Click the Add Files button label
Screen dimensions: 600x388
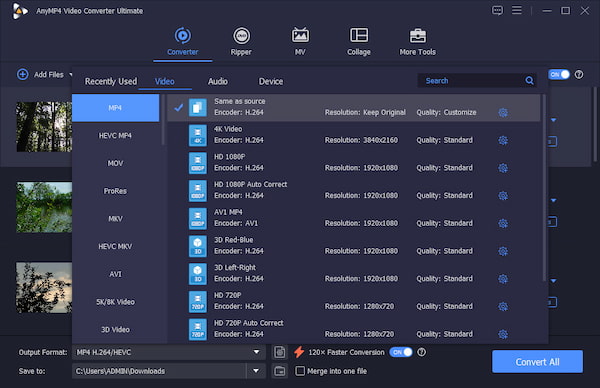49,75
